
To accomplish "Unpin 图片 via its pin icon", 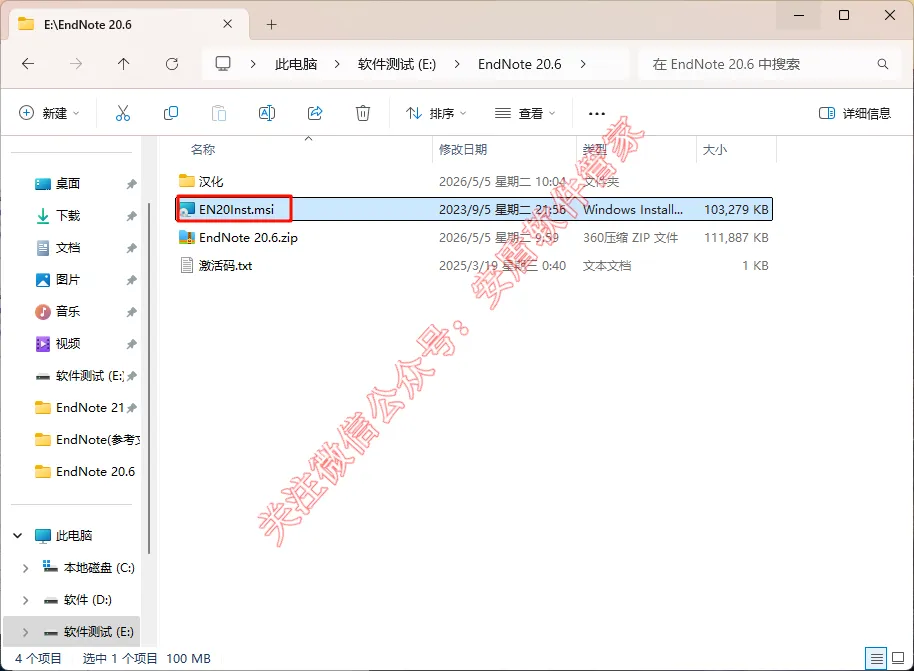I will click(x=132, y=280).
